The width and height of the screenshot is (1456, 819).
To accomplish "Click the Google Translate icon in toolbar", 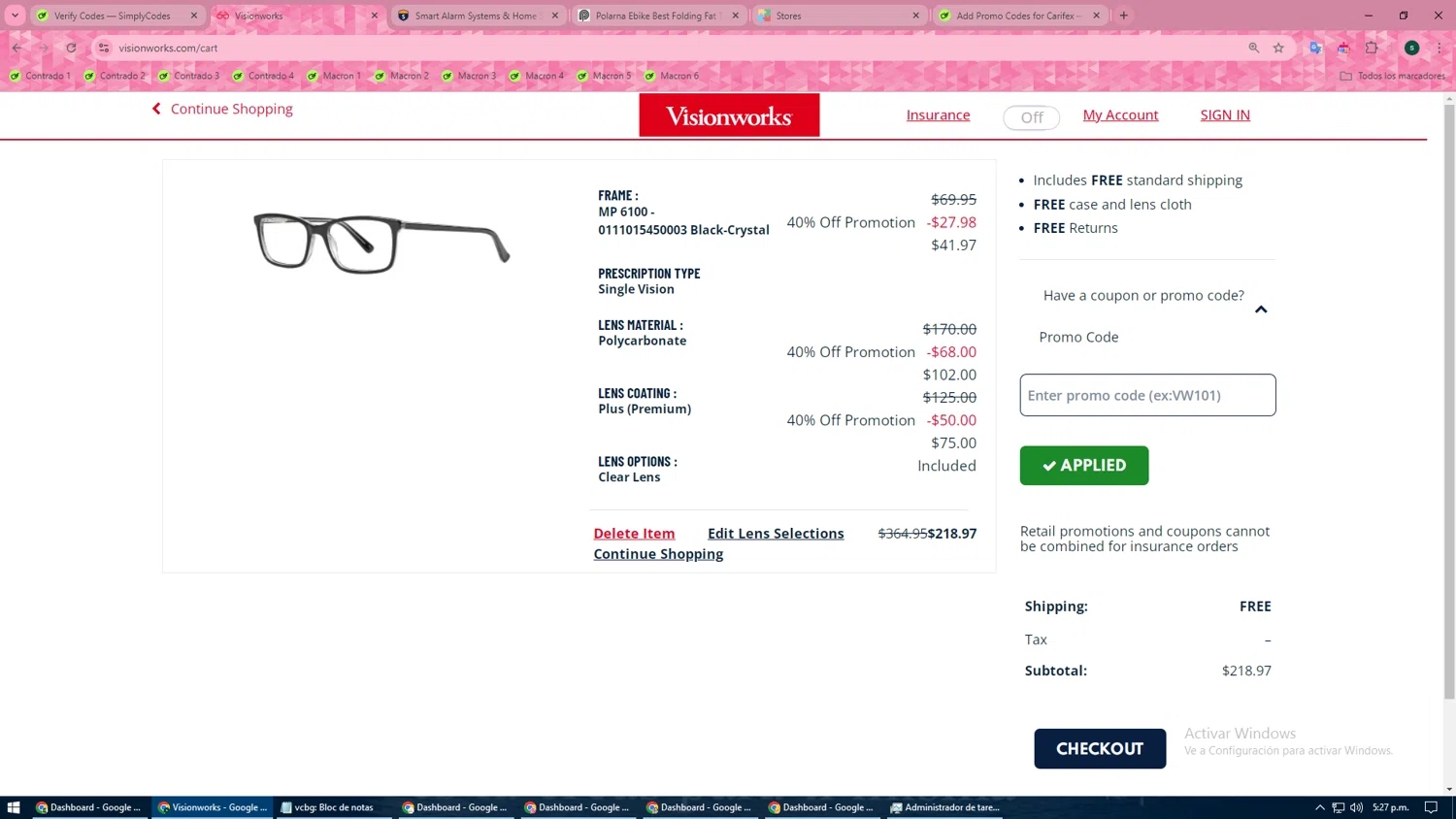I will (x=1315, y=48).
